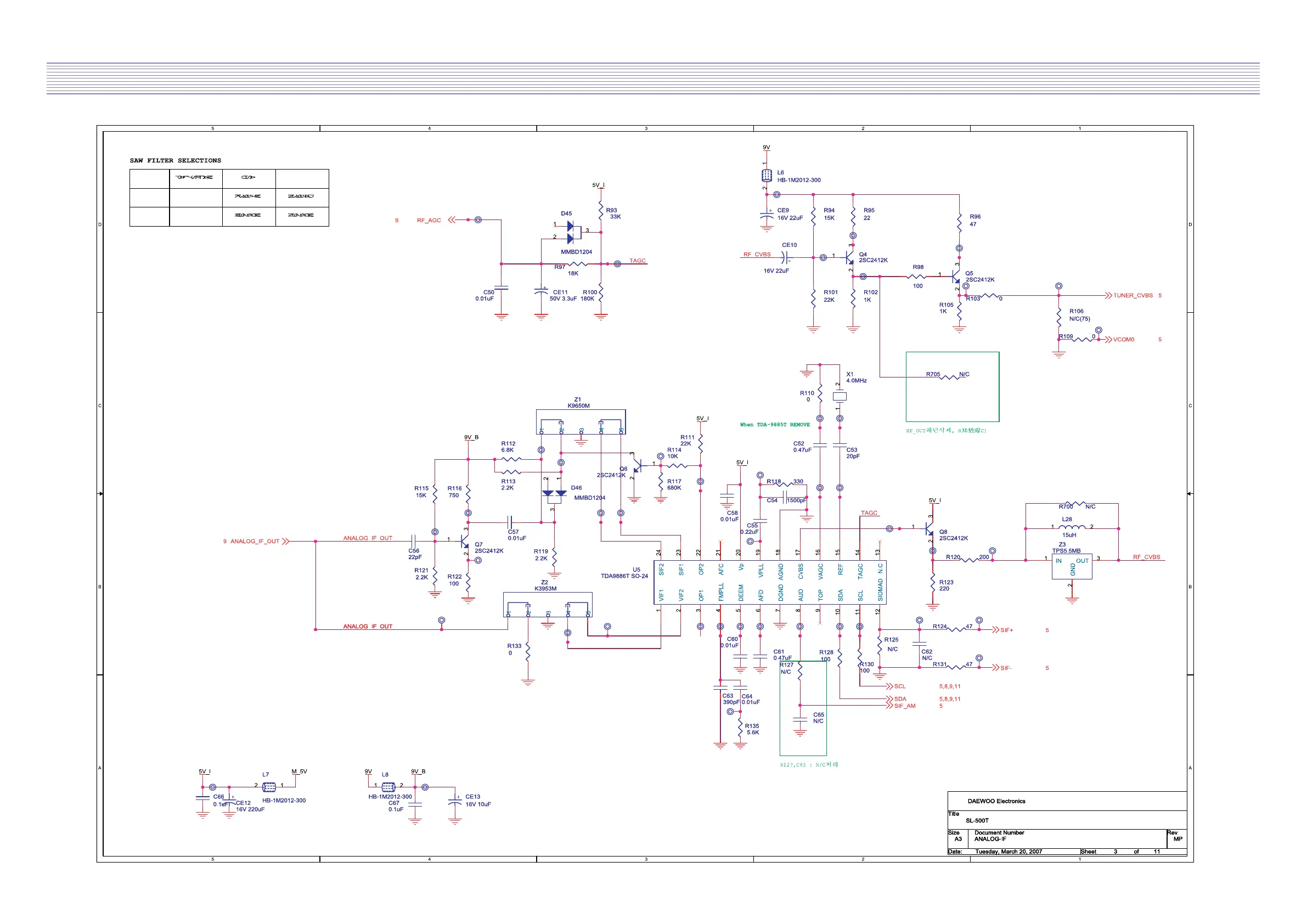Image resolution: width=1307 pixels, height=924 pixels.
Task: Click the Tuesday, March 20, 2007 date
Action: [x=1008, y=852]
